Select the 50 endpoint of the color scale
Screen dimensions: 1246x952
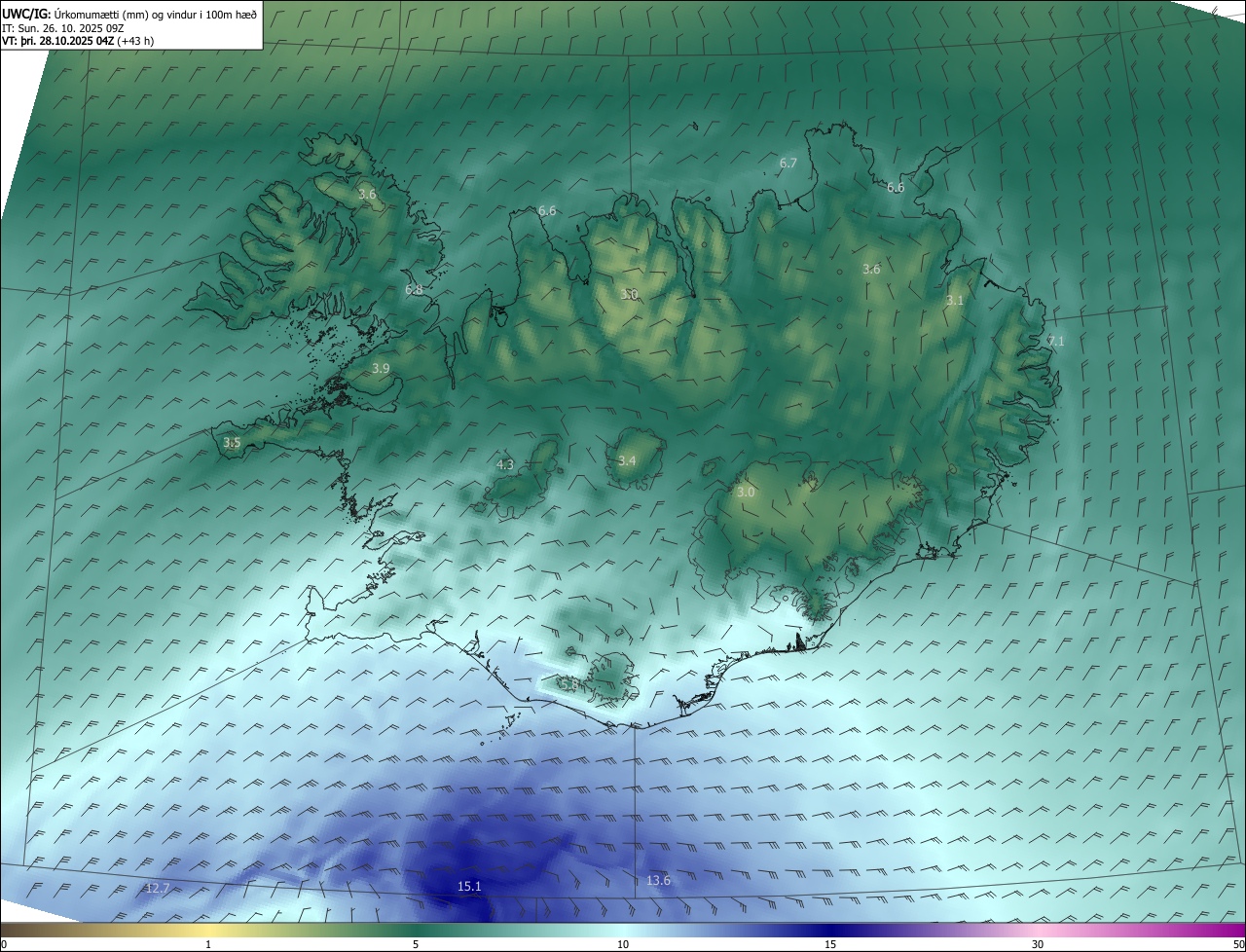(1237, 944)
